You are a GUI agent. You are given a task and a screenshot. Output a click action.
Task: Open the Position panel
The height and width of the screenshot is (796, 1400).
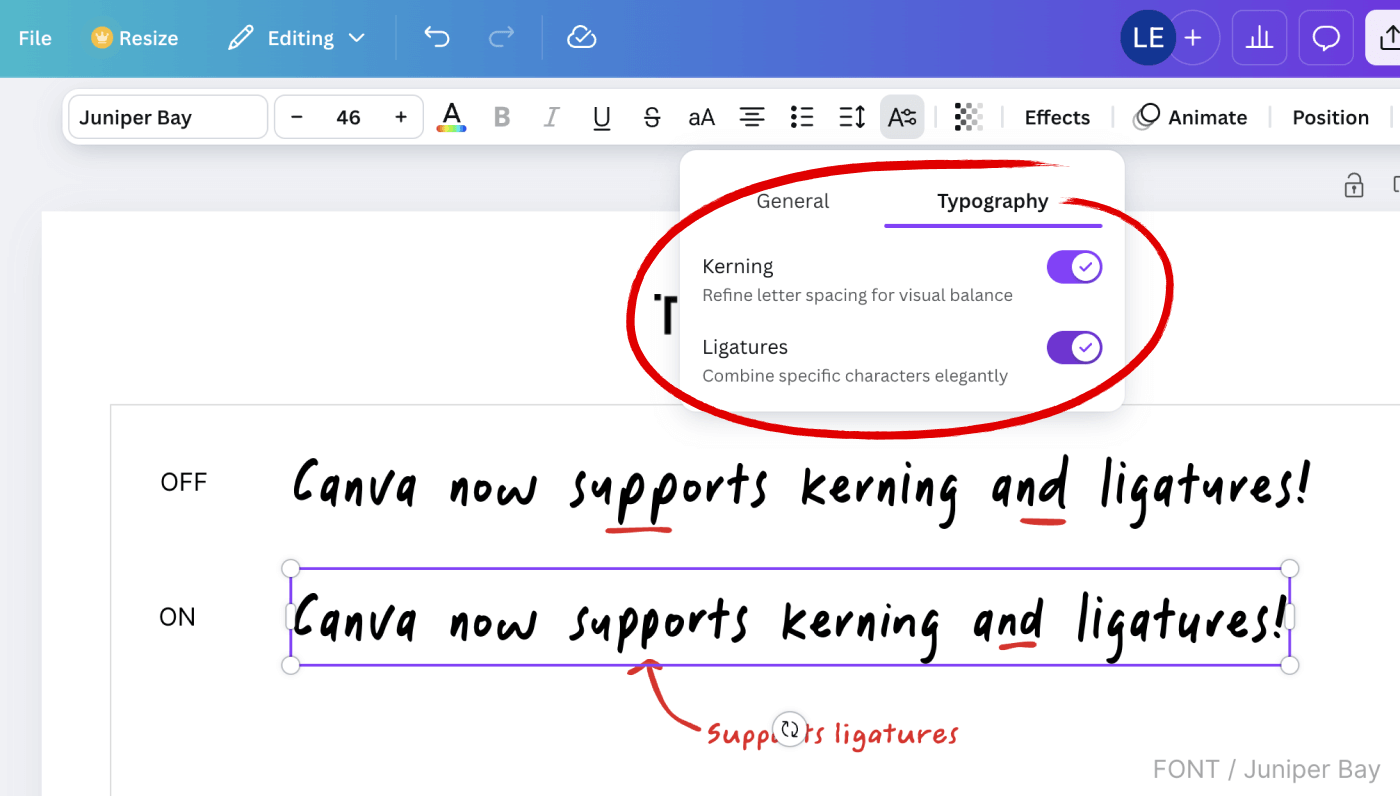tap(1330, 117)
